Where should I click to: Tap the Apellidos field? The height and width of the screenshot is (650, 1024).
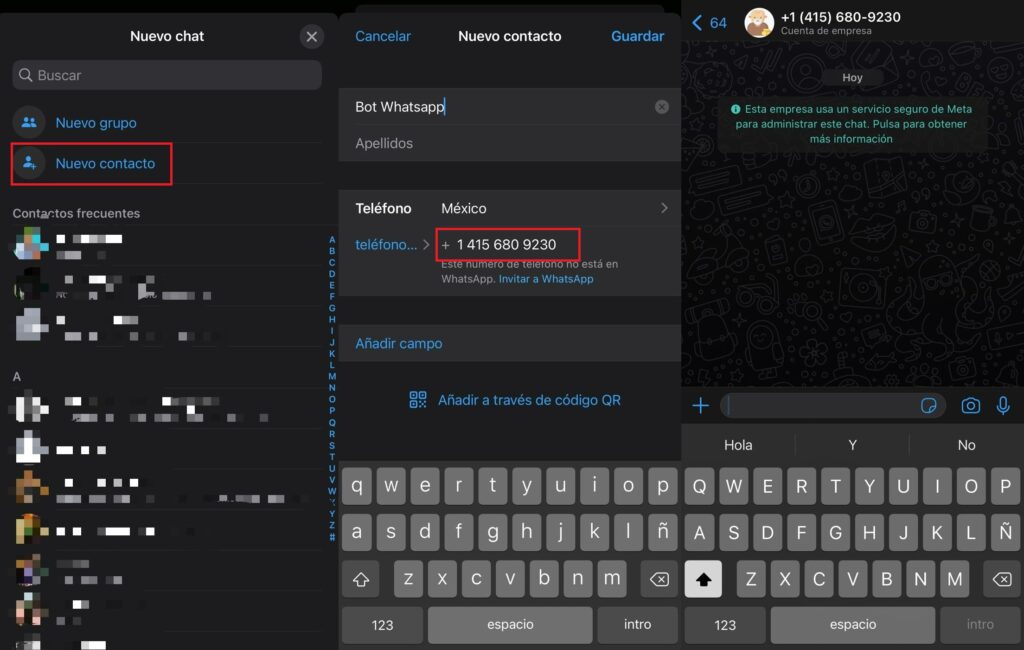click(509, 144)
